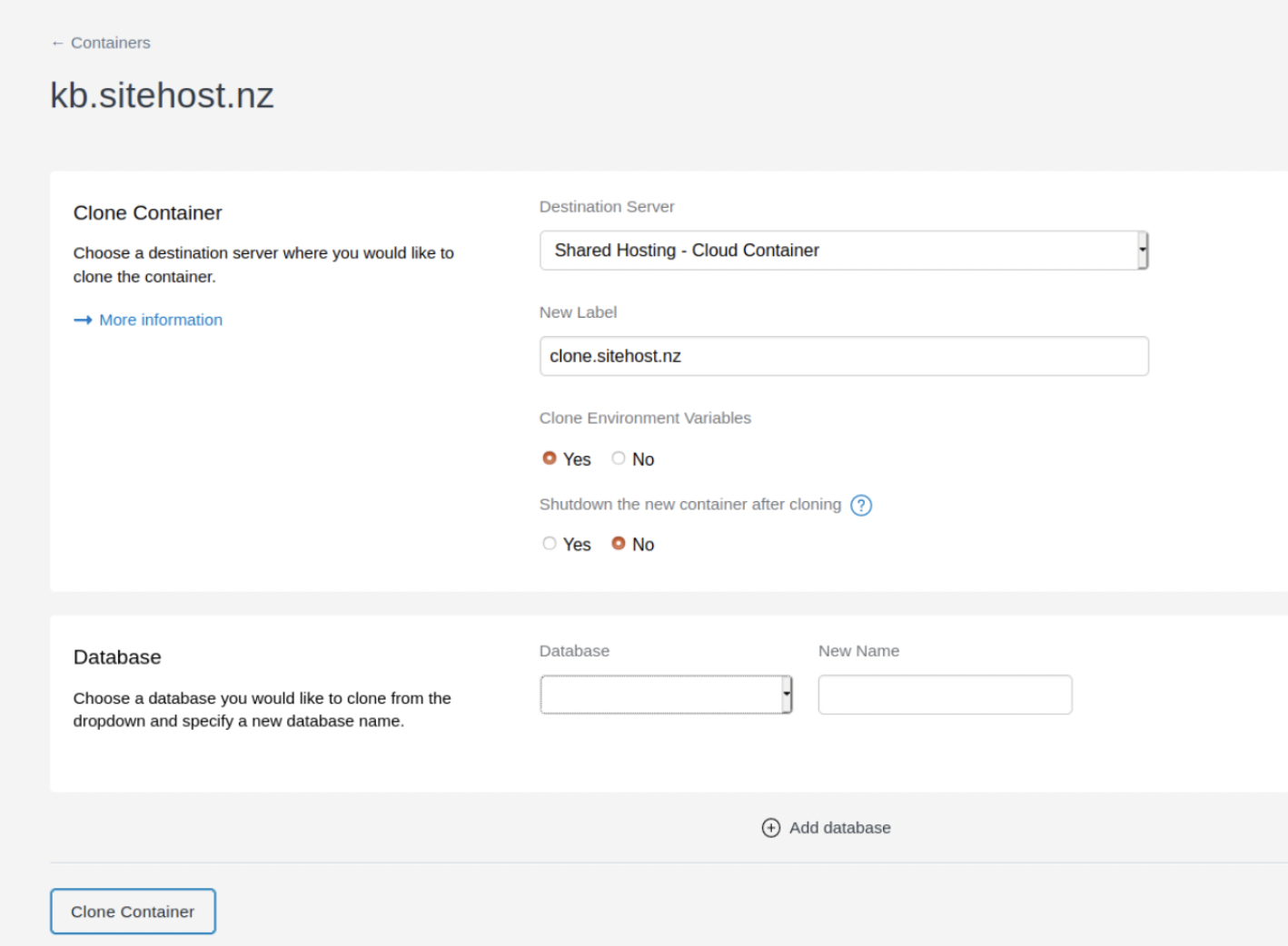The width and height of the screenshot is (1288, 946).
Task: Click the New Name database field
Action: pyautogui.click(x=945, y=694)
